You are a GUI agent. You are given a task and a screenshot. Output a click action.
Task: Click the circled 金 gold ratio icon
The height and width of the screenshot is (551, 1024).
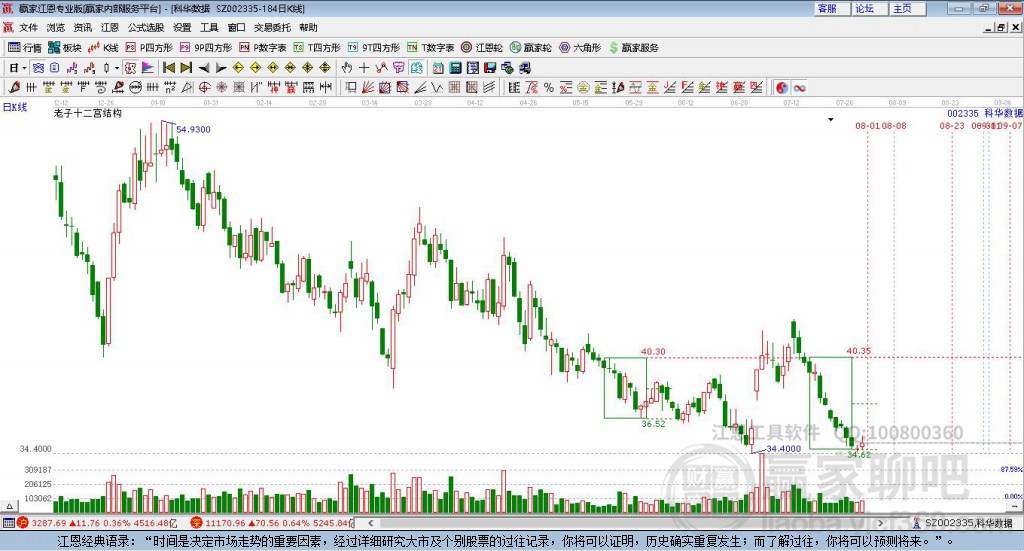click(x=584, y=87)
